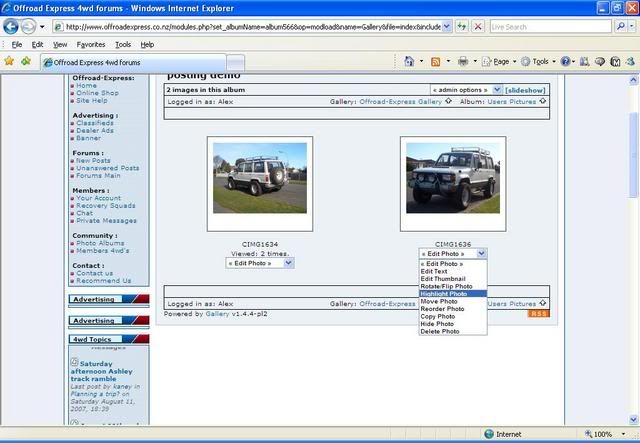The width and height of the screenshot is (640, 443).
Task: Click the RSS feeds toolbar icon
Action: tap(436, 62)
